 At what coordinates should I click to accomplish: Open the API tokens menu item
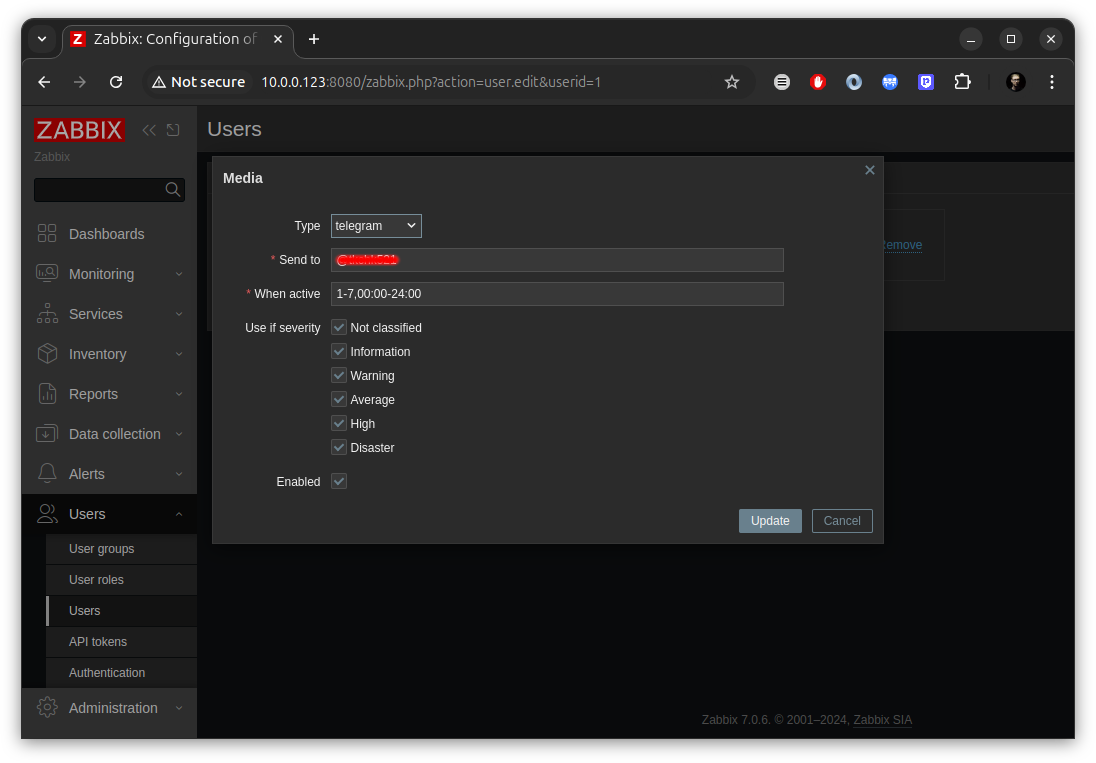tap(97, 641)
